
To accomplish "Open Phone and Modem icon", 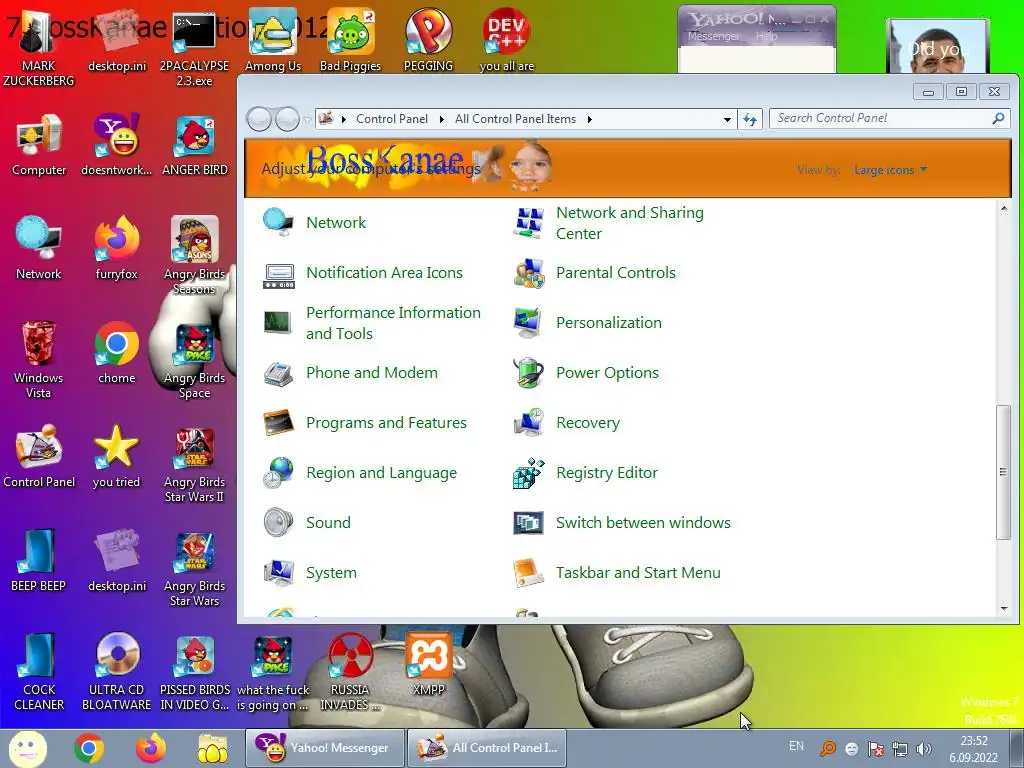I will (279, 373).
